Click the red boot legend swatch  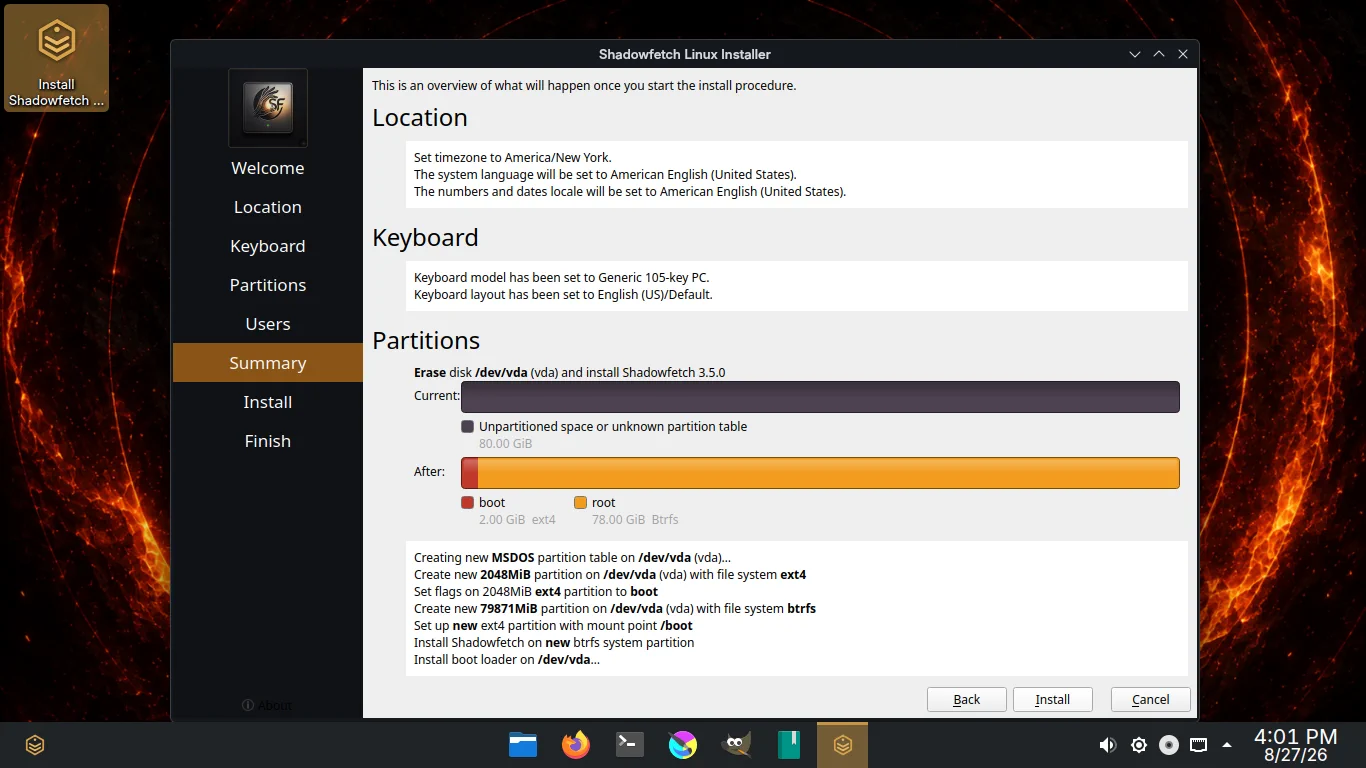coord(467,503)
